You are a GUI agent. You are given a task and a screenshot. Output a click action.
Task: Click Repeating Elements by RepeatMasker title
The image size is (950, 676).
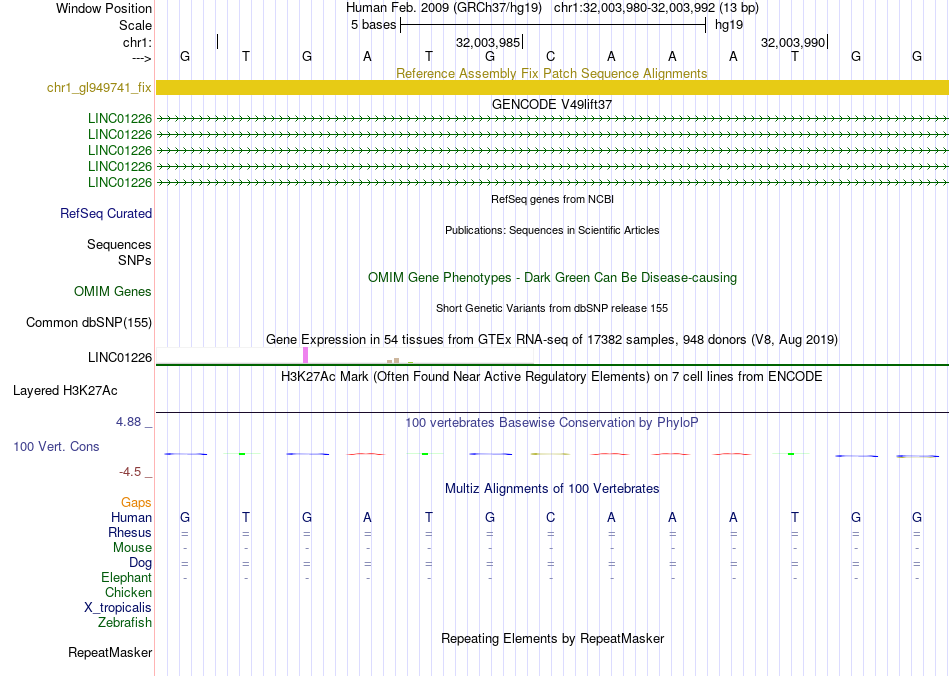click(x=553, y=638)
